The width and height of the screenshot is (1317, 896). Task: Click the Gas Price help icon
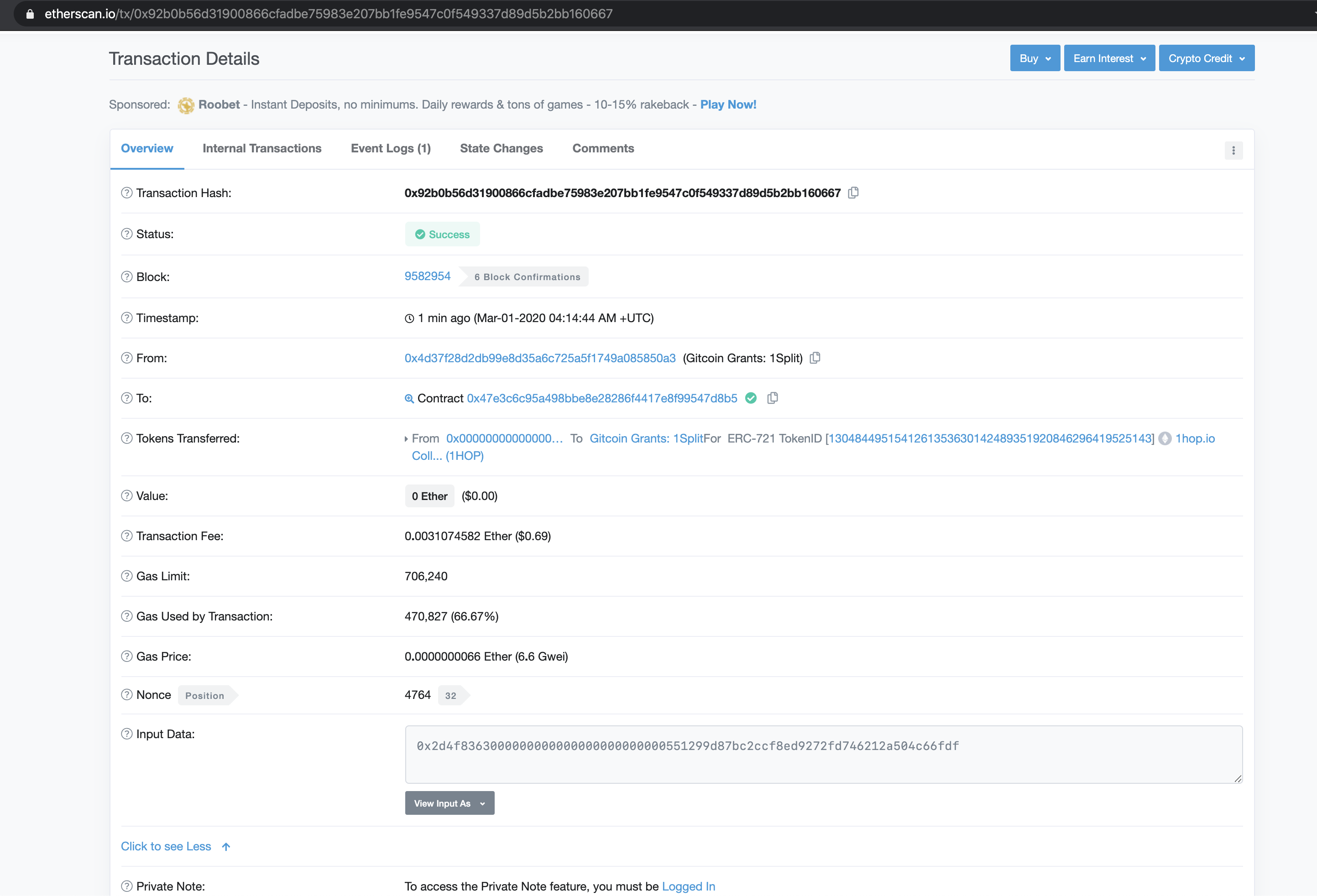127,656
